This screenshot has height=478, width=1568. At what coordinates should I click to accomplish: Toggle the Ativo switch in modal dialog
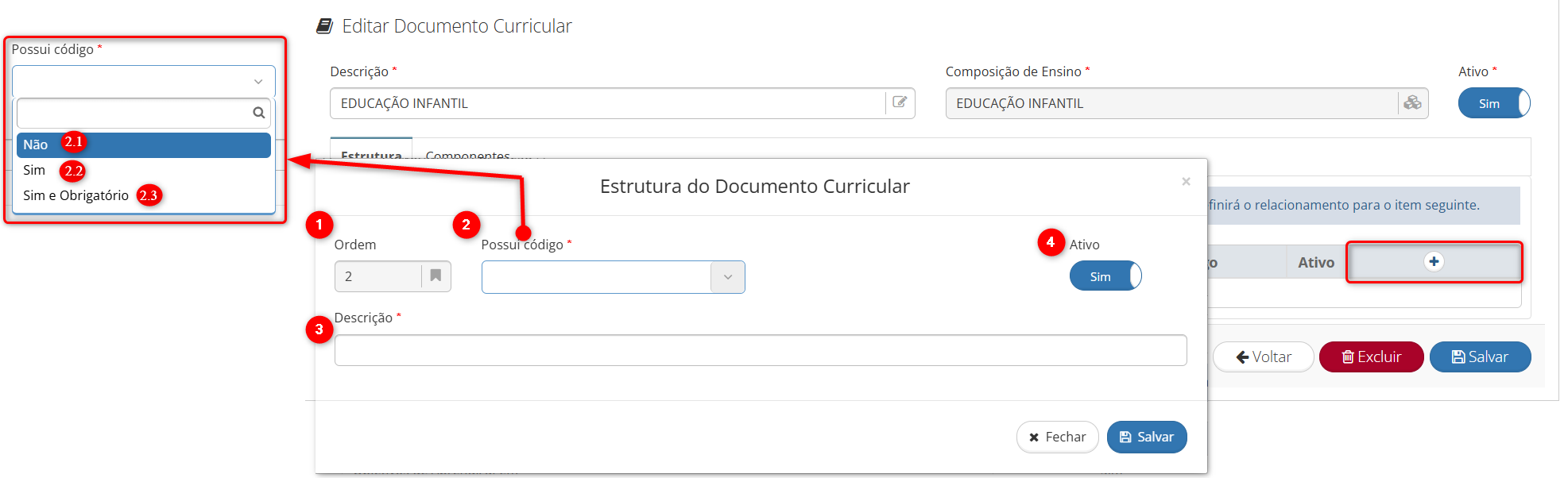coord(1105,276)
